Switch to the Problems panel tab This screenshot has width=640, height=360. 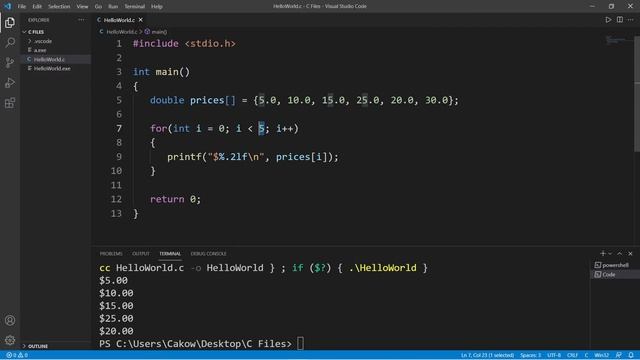111,254
